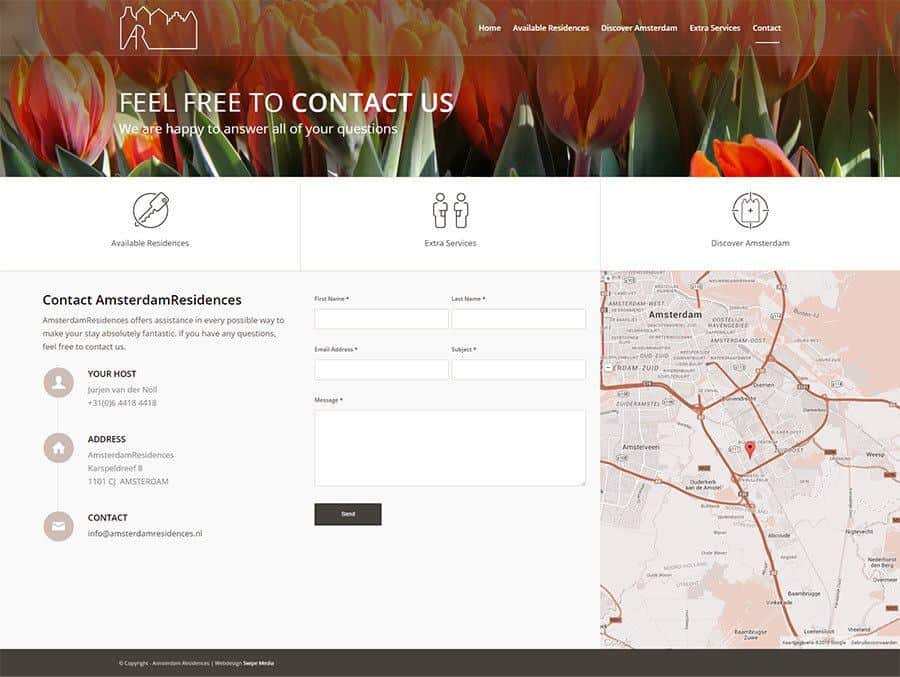Submit the form with Send button
900x677 pixels.
348,514
